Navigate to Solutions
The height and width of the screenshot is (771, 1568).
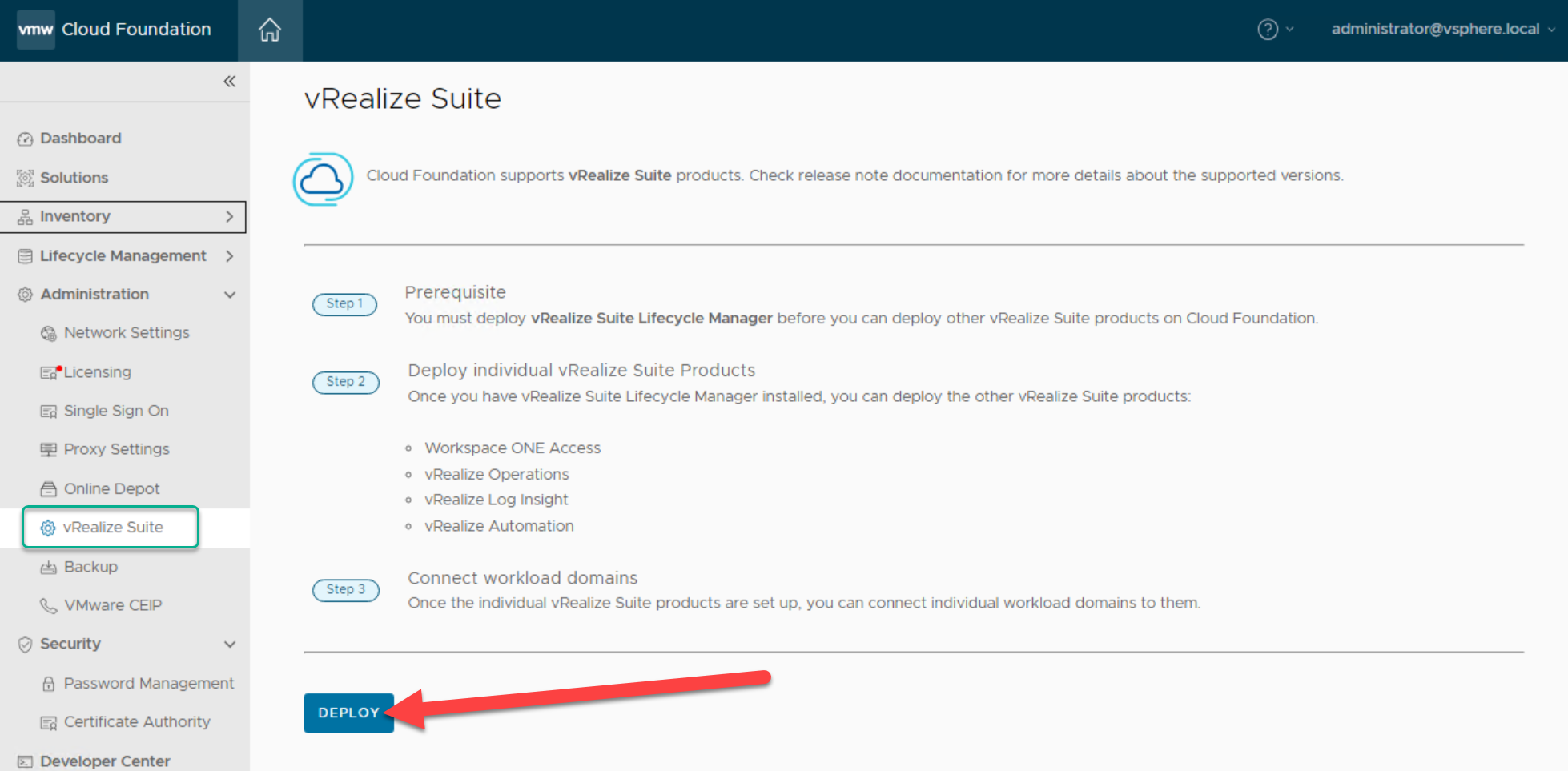[x=74, y=178]
